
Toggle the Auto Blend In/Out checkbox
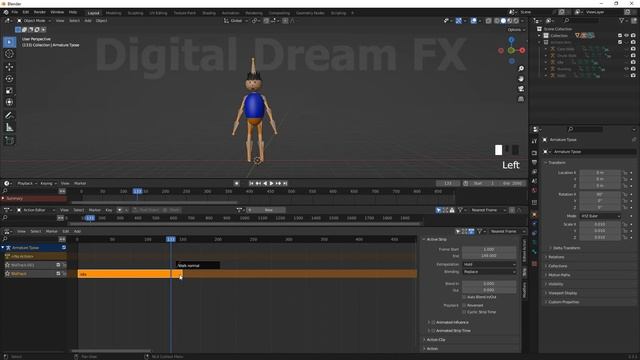464,297
